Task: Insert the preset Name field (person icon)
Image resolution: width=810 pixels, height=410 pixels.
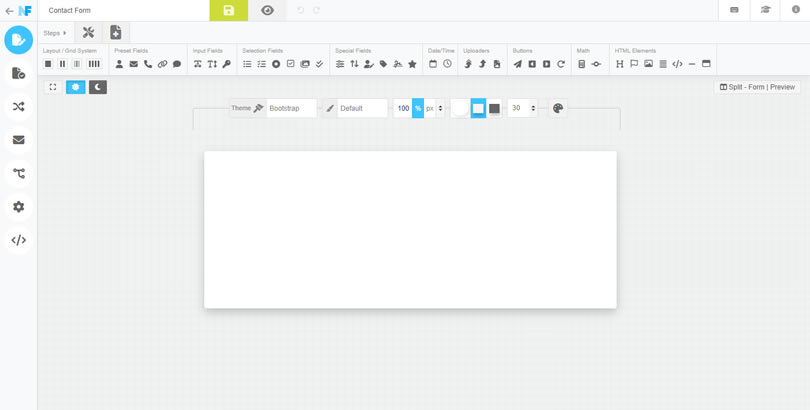Action: click(119, 64)
